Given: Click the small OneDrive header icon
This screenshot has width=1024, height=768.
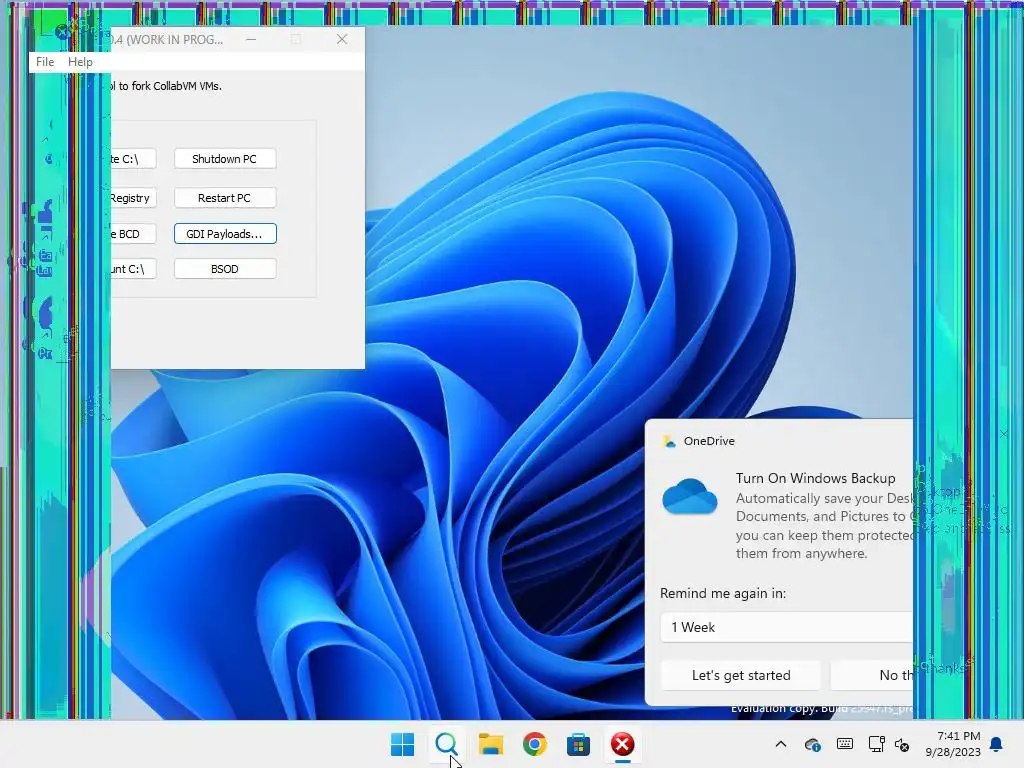Looking at the screenshot, I should [669, 441].
